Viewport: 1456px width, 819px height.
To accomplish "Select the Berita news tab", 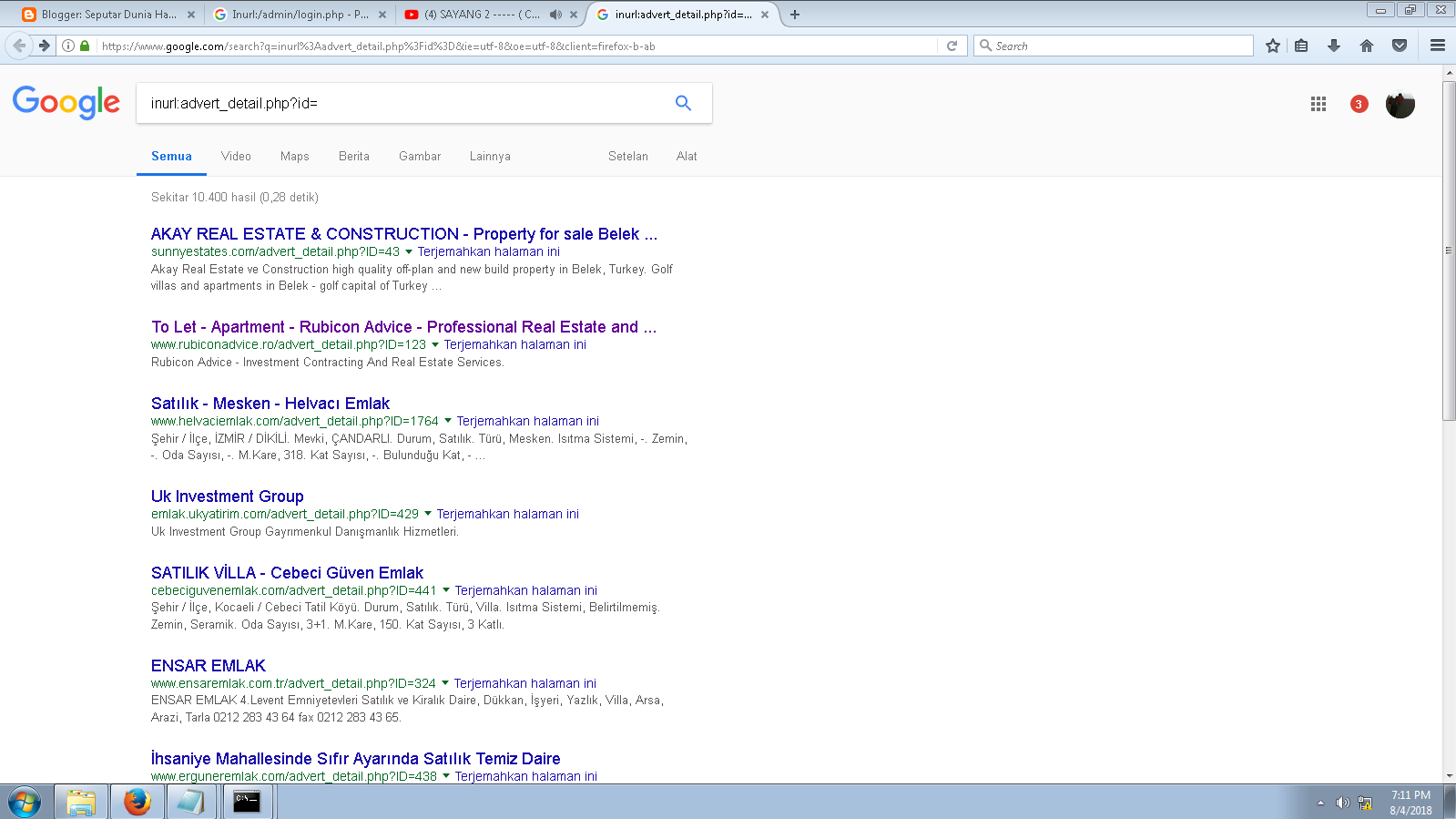I will pos(354,156).
